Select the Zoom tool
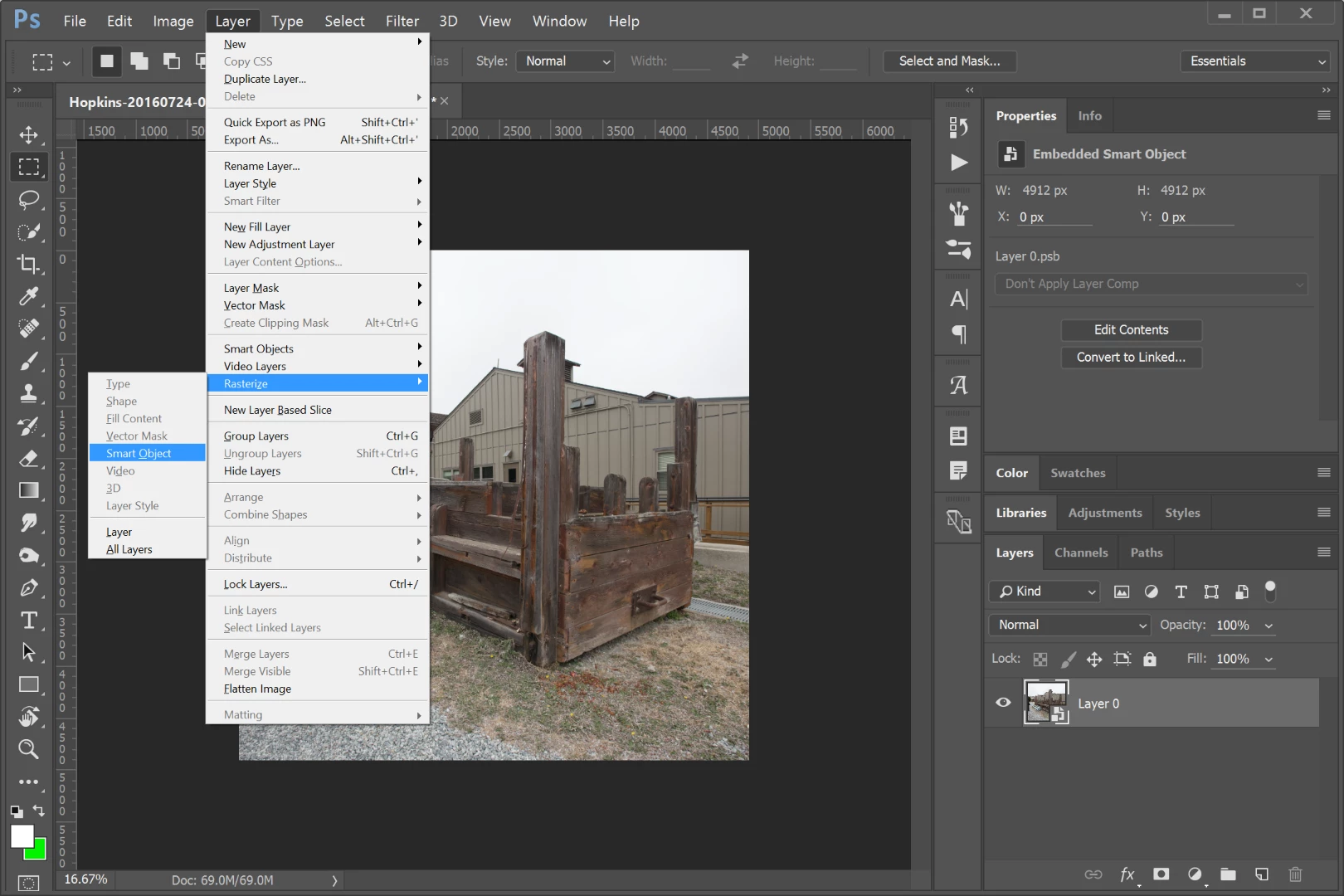Viewport: 1344px width, 896px height. [28, 749]
